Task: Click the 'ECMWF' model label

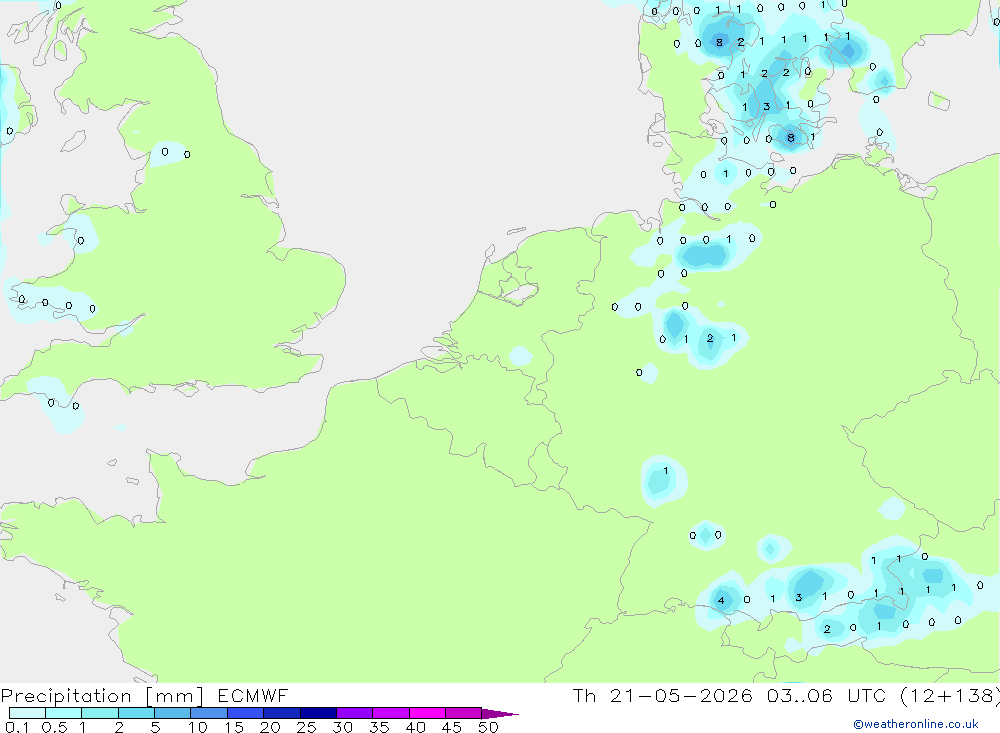Action: pos(253,695)
